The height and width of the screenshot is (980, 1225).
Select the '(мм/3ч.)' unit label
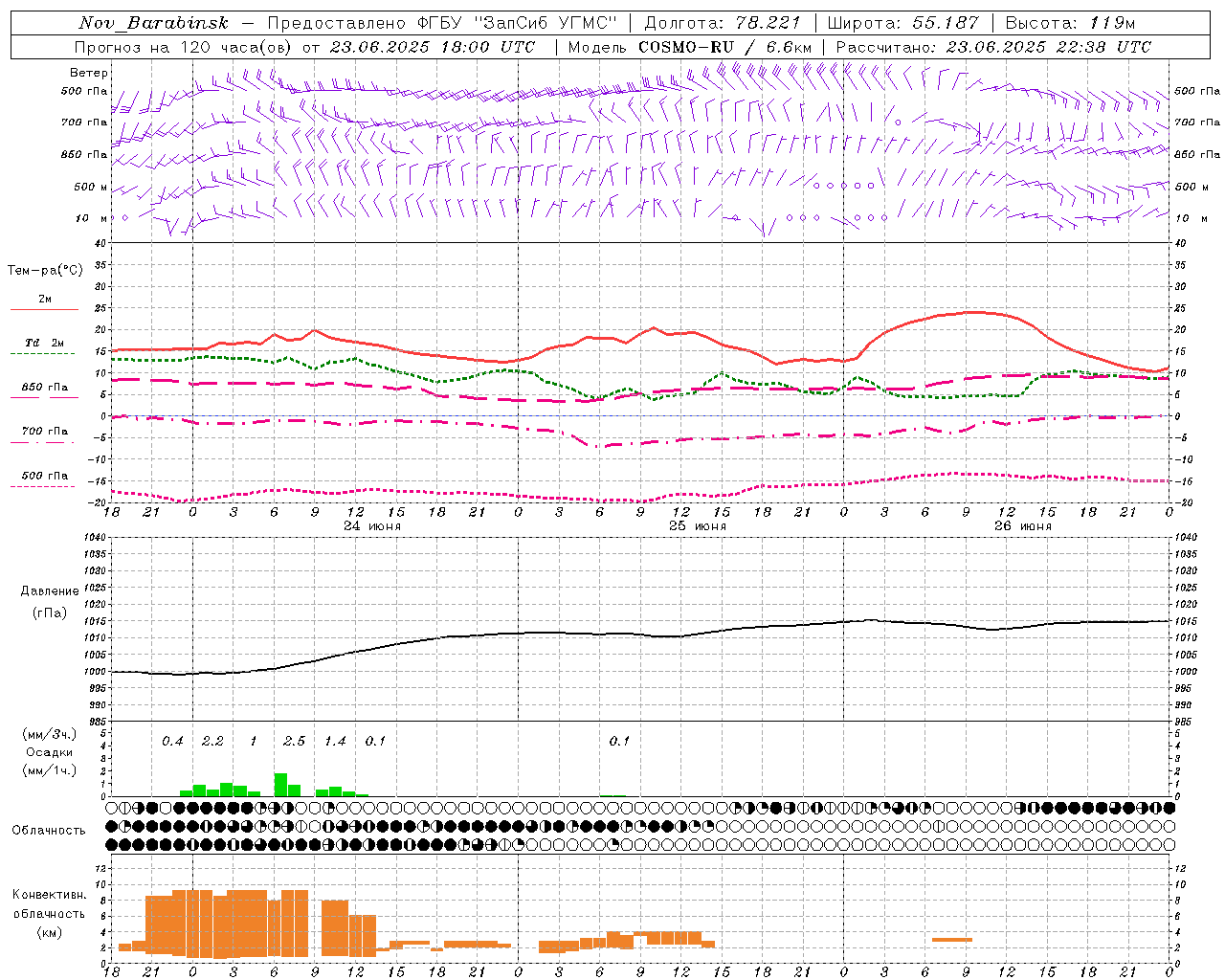click(50, 734)
